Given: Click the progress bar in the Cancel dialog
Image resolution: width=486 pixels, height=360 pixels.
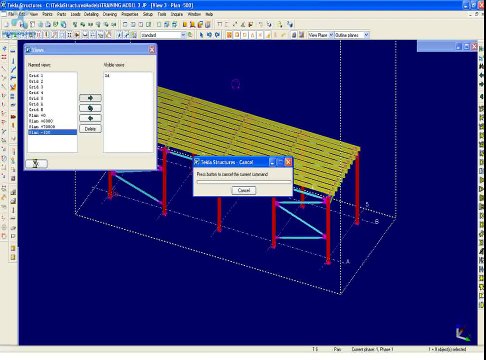Looking at the screenshot, I should click(244, 182).
